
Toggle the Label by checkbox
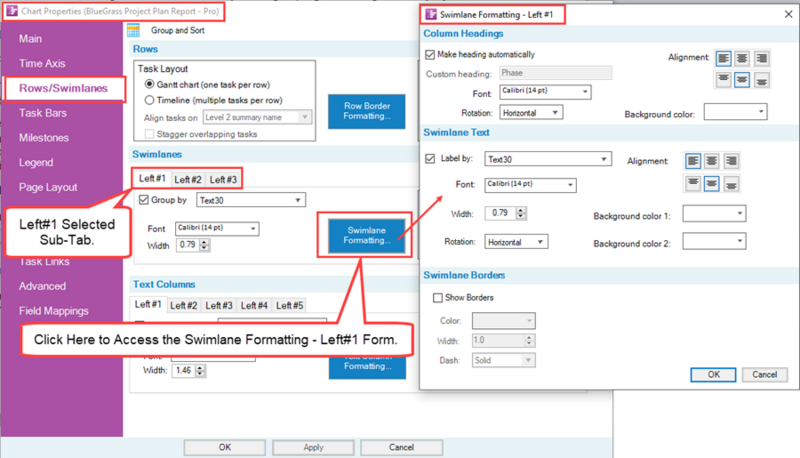pyautogui.click(x=430, y=159)
